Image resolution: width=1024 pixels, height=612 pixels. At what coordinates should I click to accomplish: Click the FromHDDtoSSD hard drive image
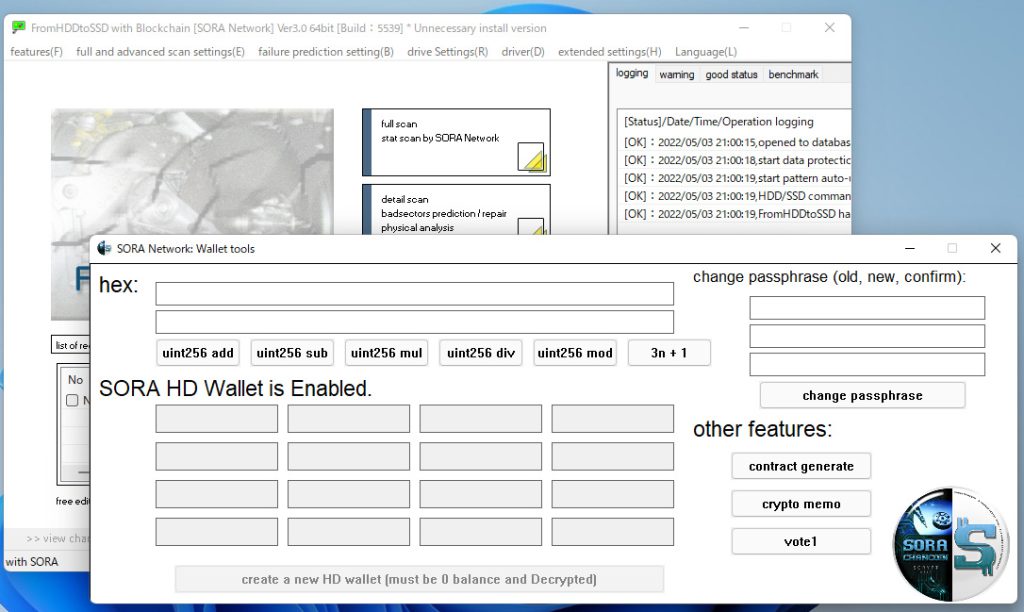coord(192,172)
